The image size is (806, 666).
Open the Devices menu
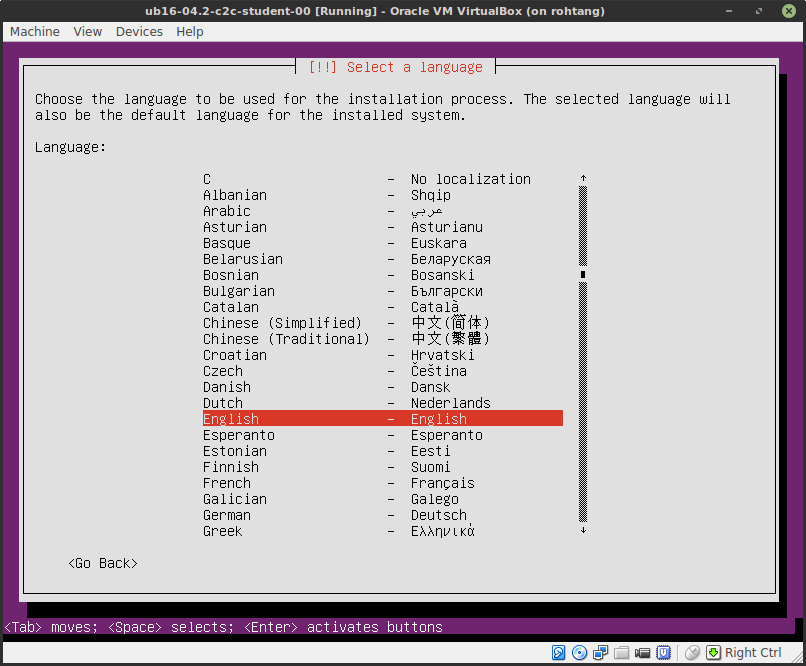tap(138, 31)
